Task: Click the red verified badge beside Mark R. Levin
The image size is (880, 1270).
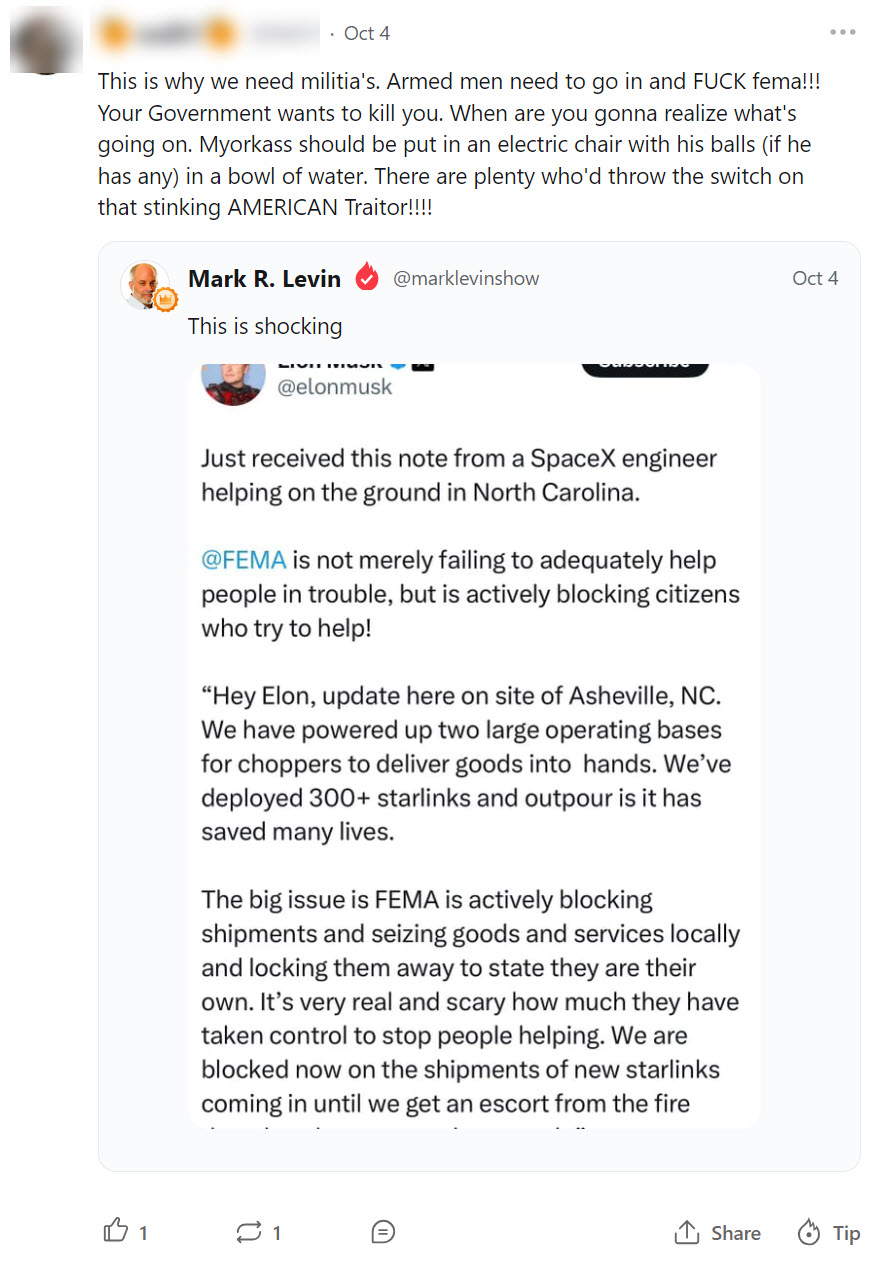Action: (x=367, y=278)
